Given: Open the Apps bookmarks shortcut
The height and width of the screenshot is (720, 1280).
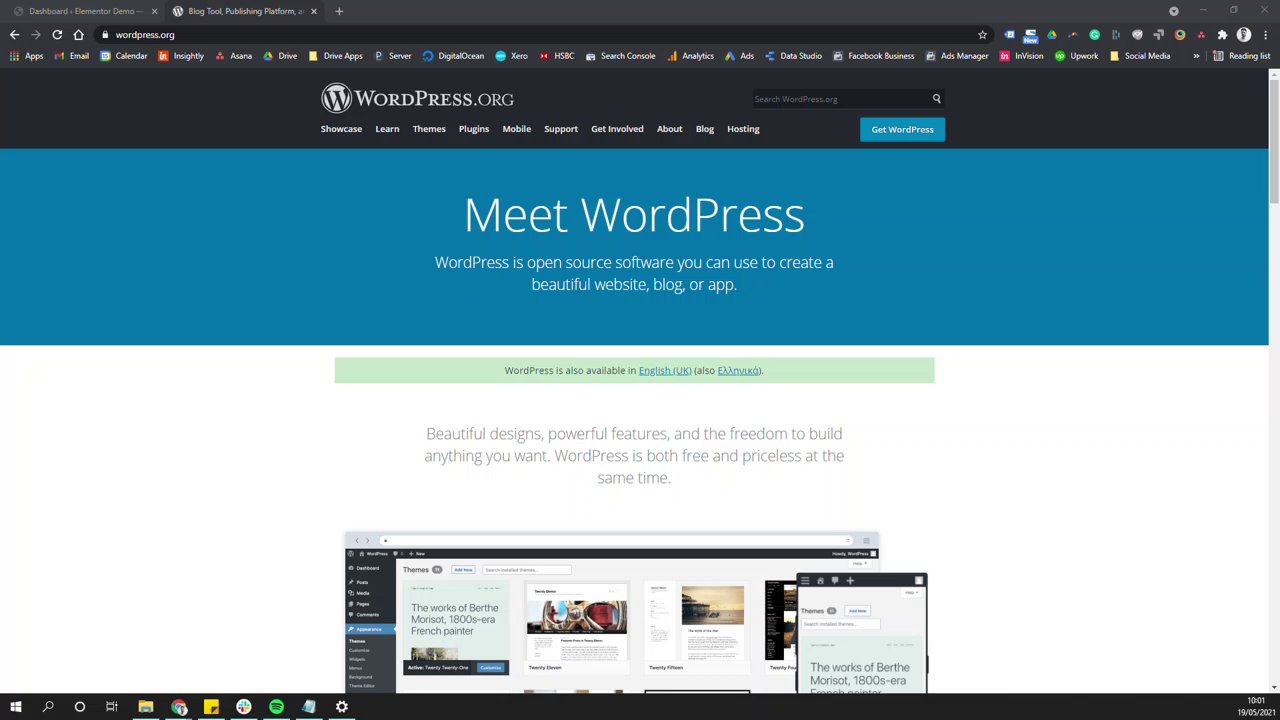Looking at the screenshot, I should click(x=26, y=56).
